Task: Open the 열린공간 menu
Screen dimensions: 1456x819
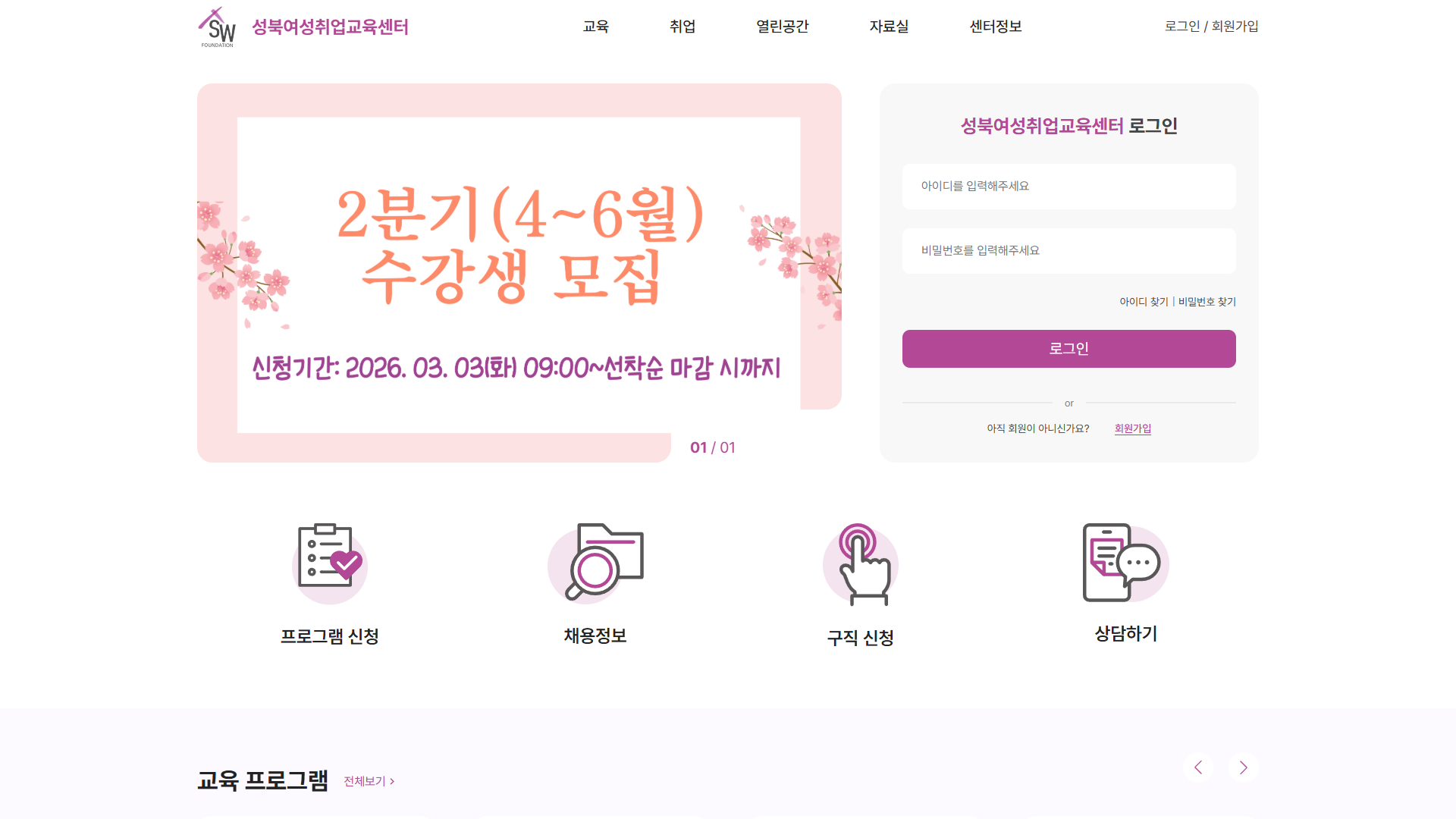Action: 783,27
